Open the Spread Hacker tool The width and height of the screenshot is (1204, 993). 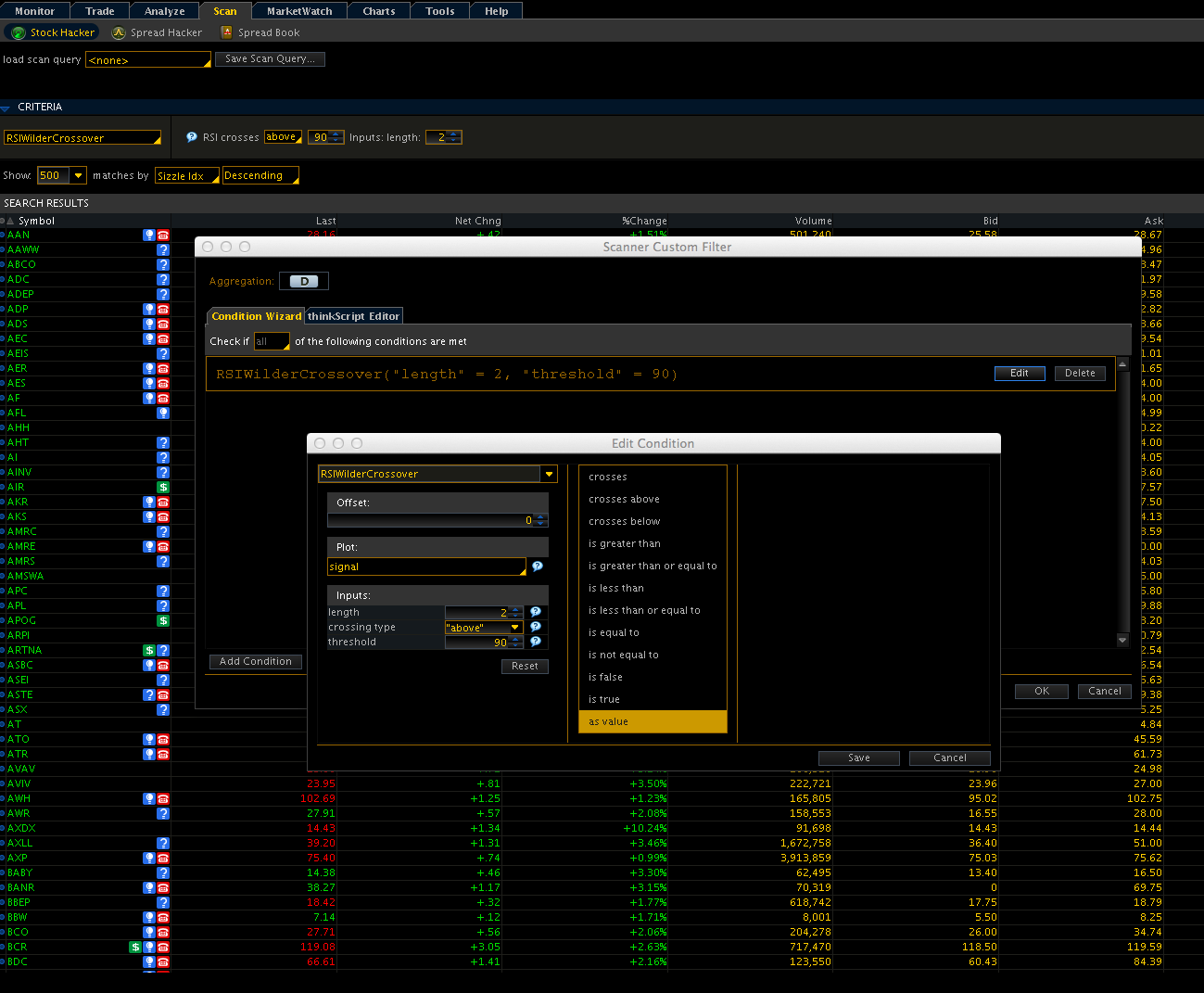pos(157,32)
